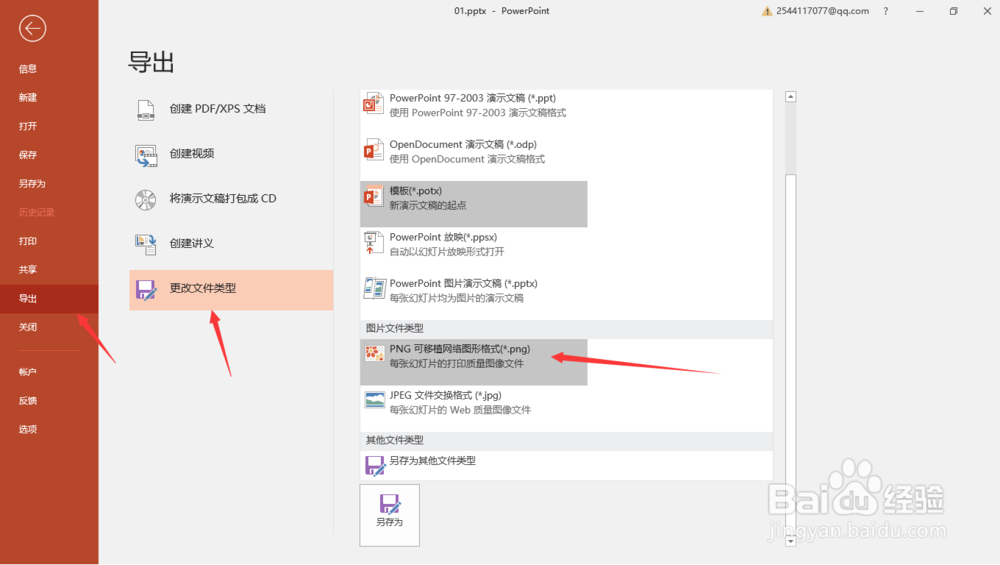Click the Create PDF/XPS document icon
This screenshot has width=1000, height=565.
[x=145, y=110]
